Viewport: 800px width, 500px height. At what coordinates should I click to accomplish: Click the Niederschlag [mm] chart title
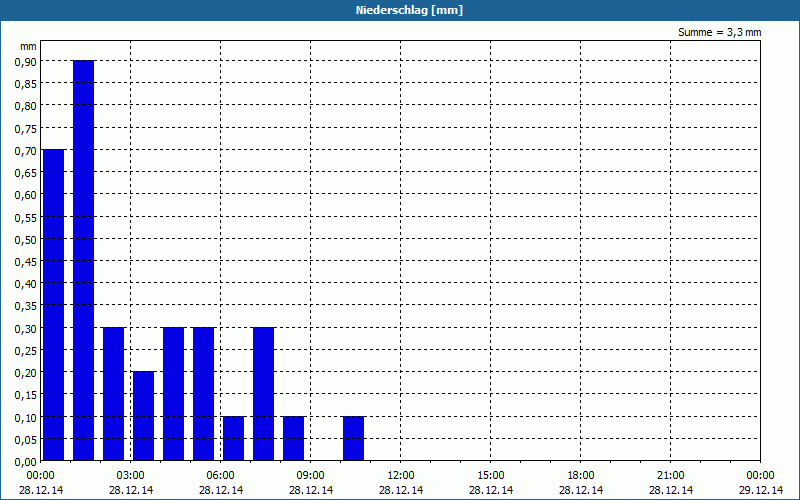[x=409, y=10]
